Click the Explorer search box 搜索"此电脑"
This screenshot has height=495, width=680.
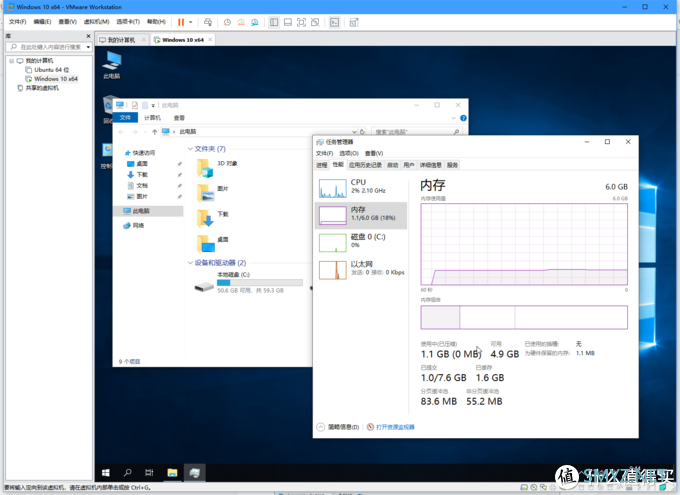pos(416,131)
